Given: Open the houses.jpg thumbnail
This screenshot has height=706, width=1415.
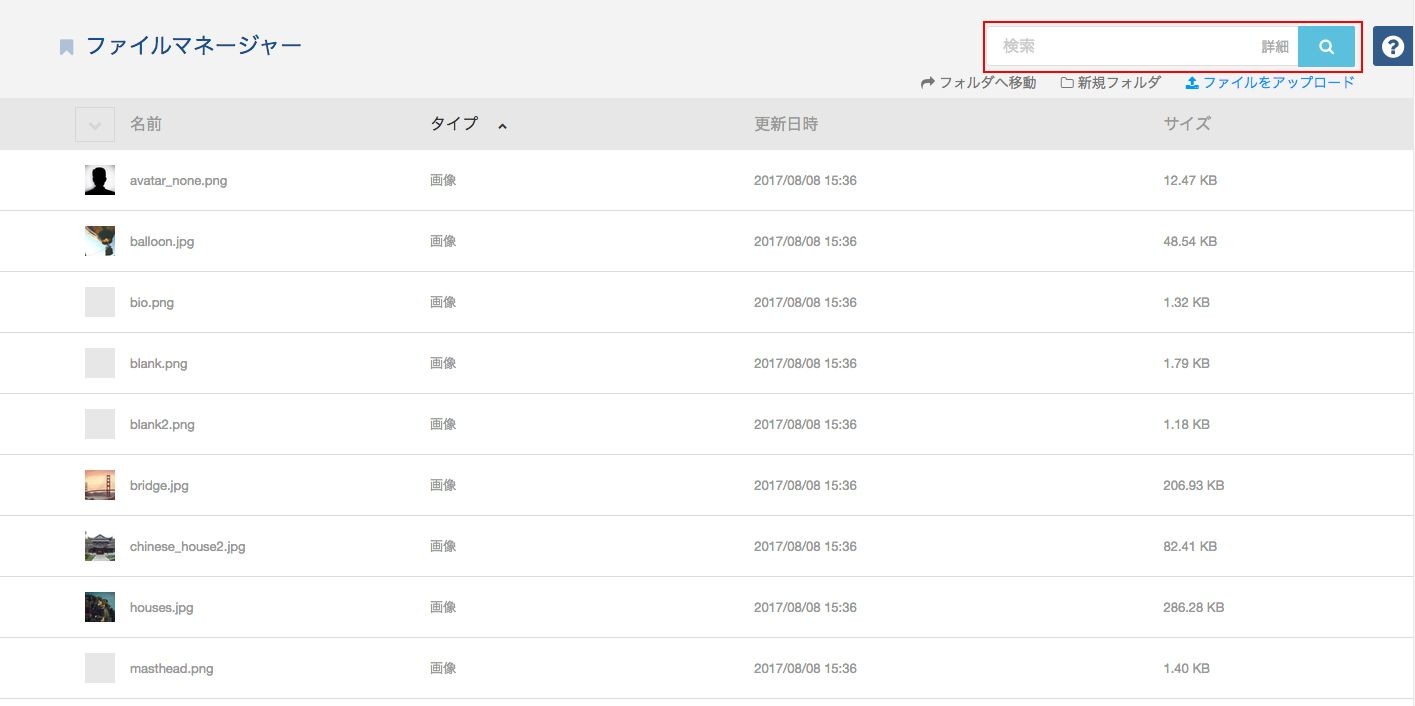Looking at the screenshot, I should pyautogui.click(x=100, y=607).
